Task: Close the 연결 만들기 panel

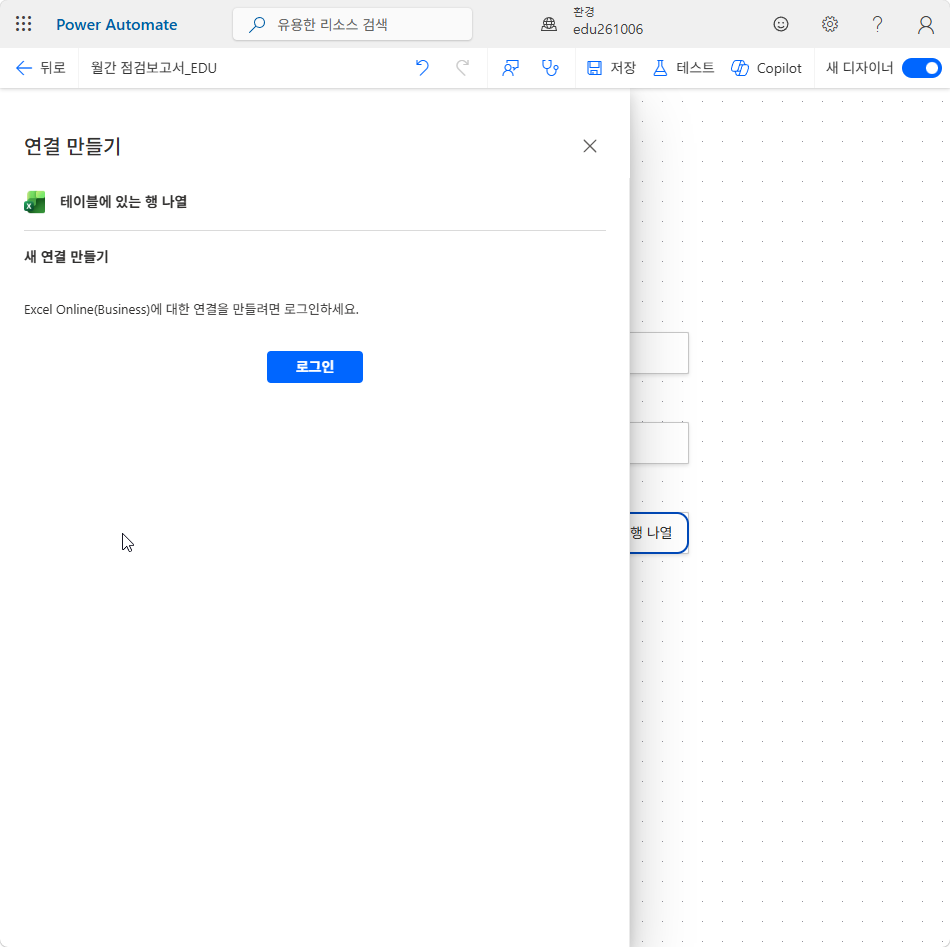Action: point(590,146)
